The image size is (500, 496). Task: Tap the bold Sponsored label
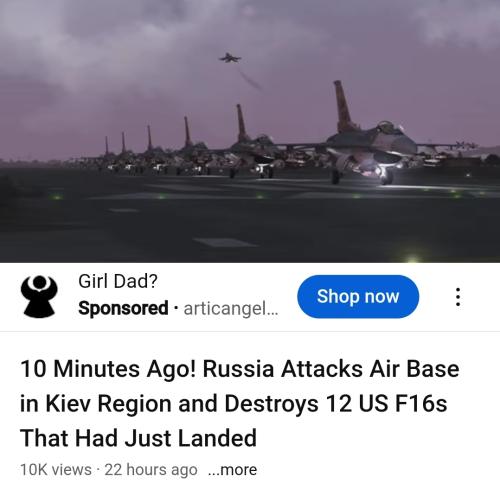coord(123,308)
